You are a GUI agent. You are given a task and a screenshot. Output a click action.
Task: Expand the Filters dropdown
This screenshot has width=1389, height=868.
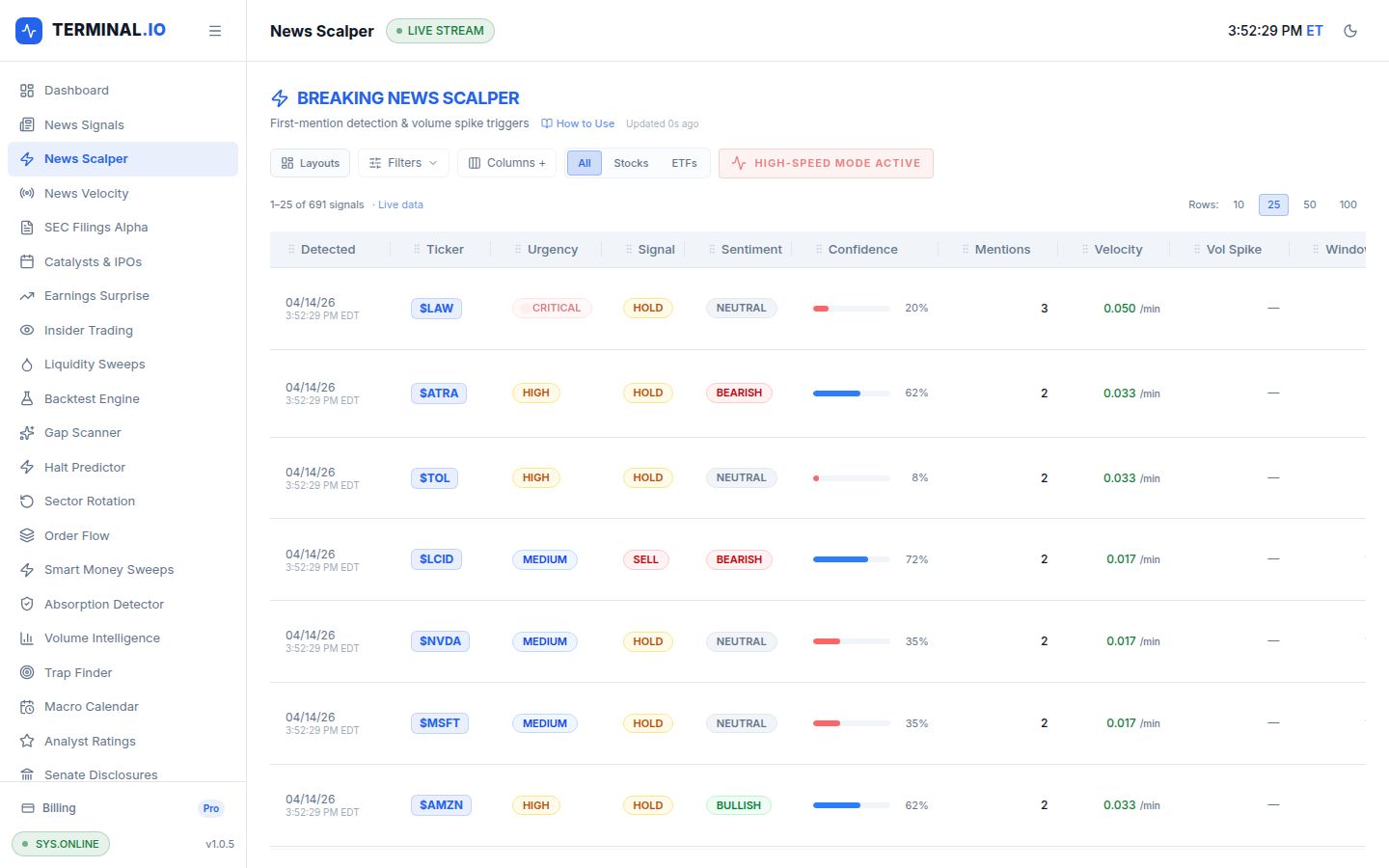point(403,163)
